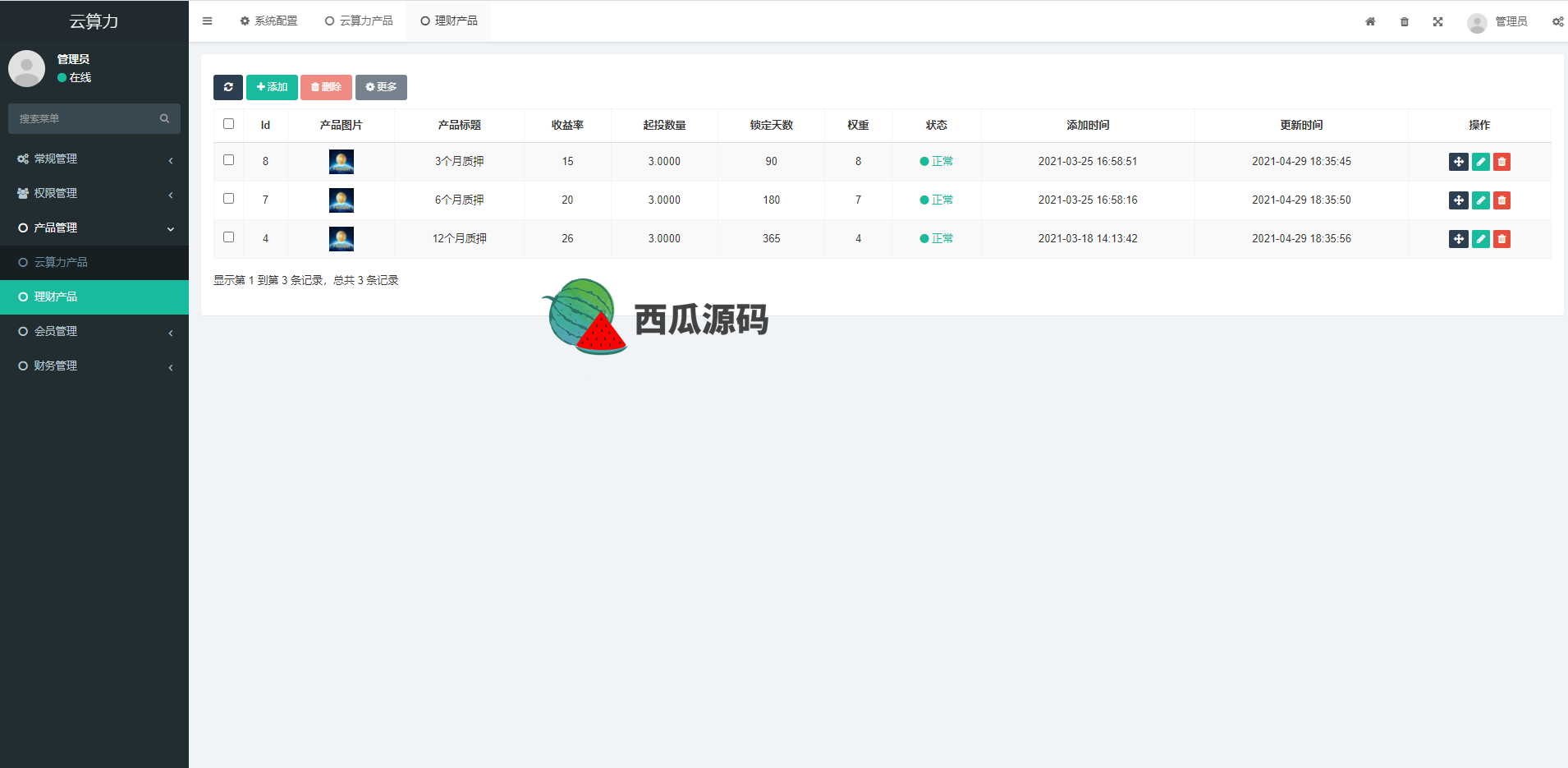1568x768 pixels.
Task: Check the checkbox for row Id 7
Action: (228, 199)
